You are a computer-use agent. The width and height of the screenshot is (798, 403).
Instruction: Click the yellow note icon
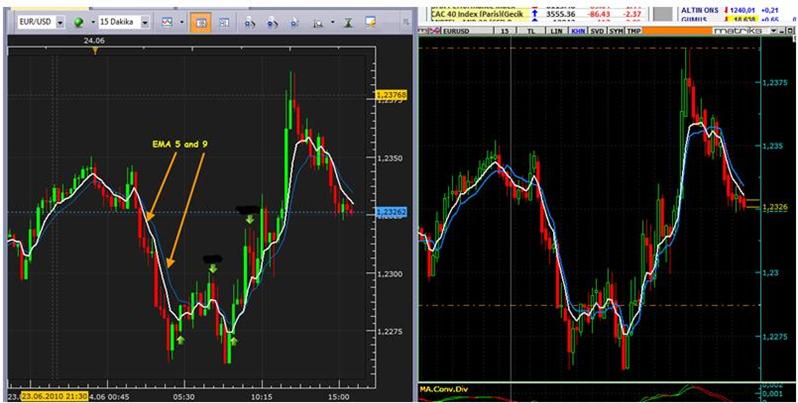369,21
